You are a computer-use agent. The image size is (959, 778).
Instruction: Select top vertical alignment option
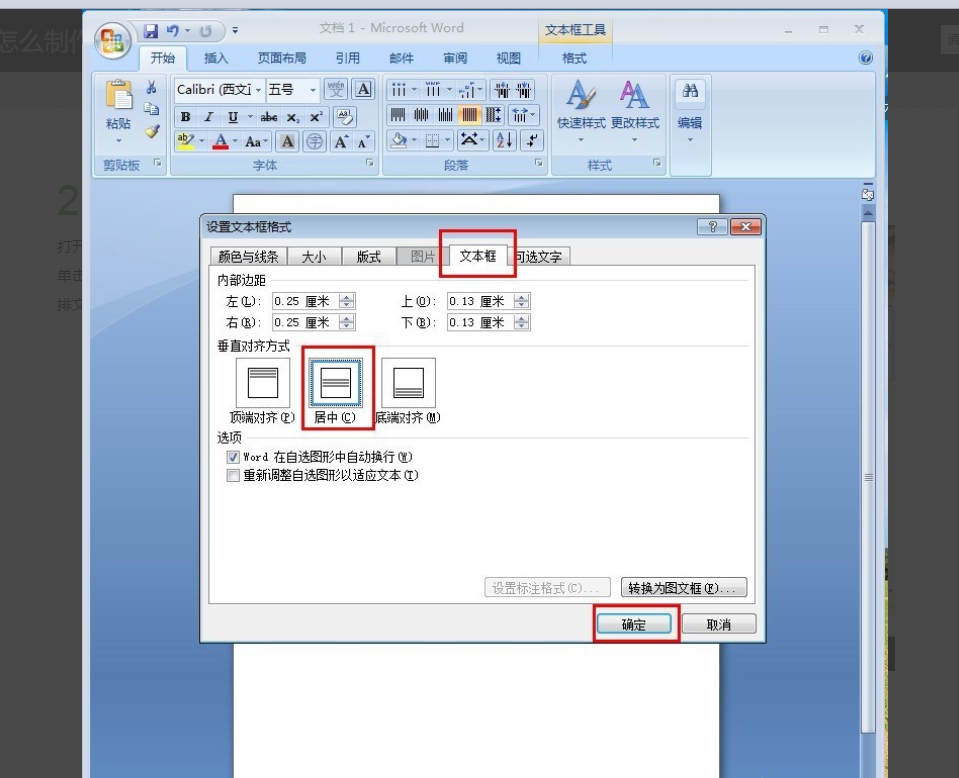point(262,383)
